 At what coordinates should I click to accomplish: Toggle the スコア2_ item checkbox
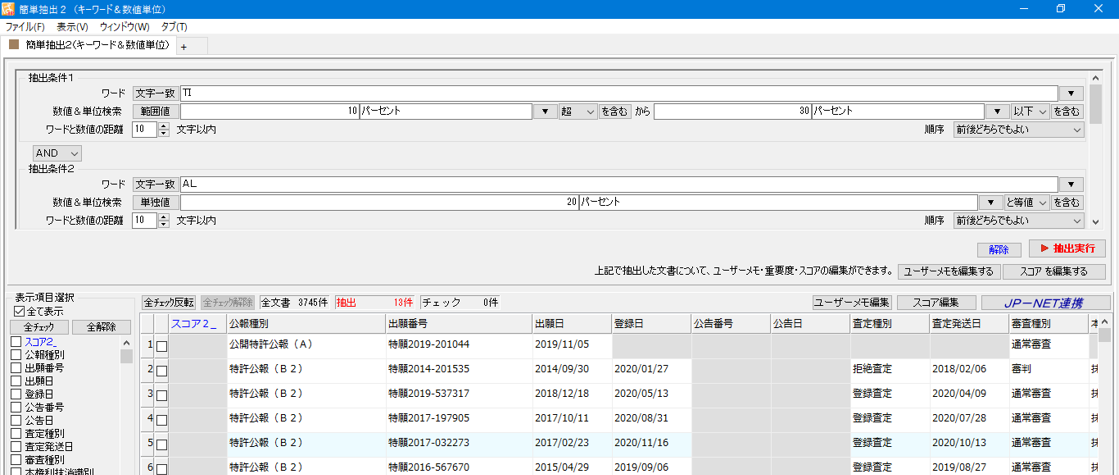pyautogui.click(x=16, y=342)
